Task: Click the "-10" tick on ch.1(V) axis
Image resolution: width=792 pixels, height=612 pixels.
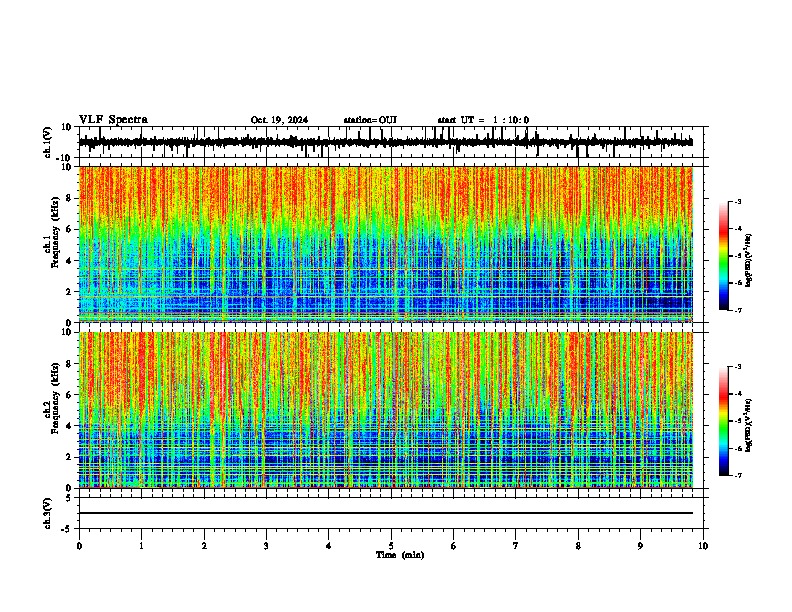Action: coord(65,158)
